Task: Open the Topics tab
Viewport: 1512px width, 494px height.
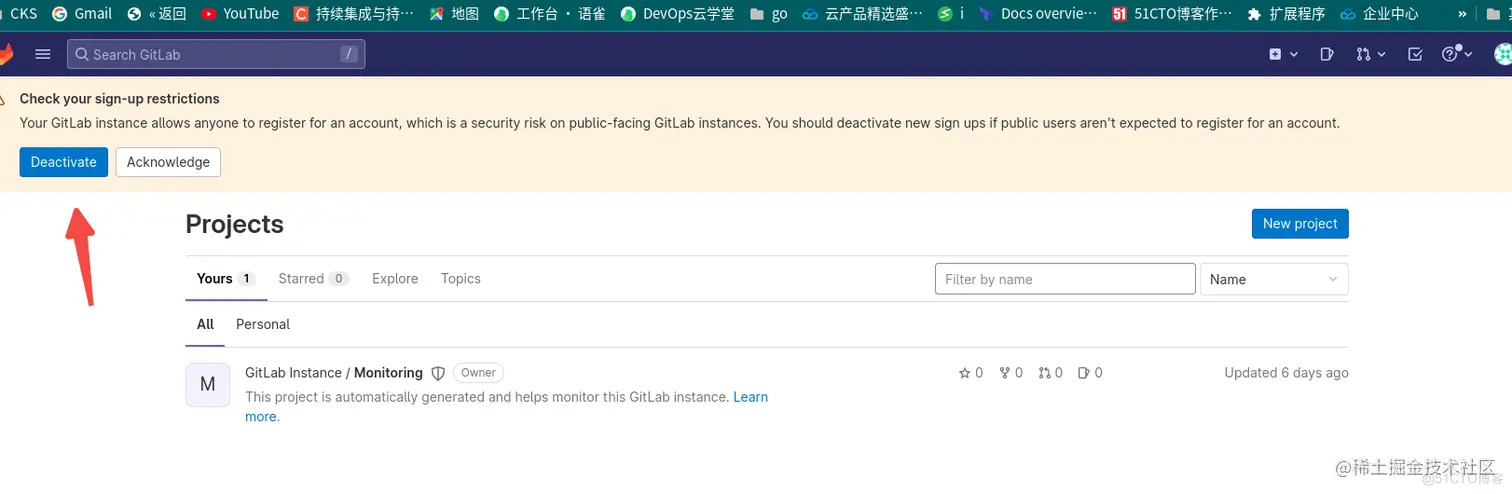Action: point(461,279)
